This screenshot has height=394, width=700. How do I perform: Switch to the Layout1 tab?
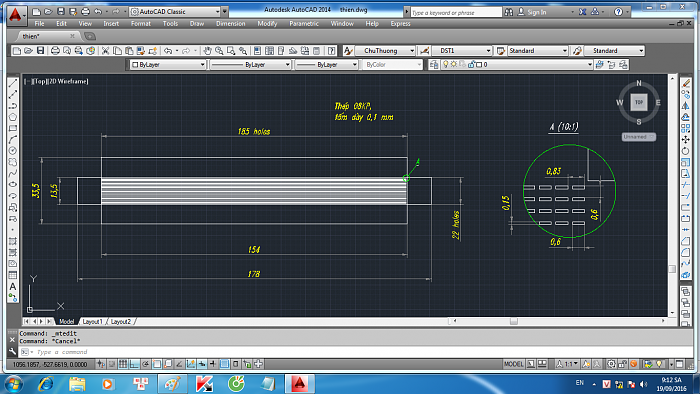92,321
